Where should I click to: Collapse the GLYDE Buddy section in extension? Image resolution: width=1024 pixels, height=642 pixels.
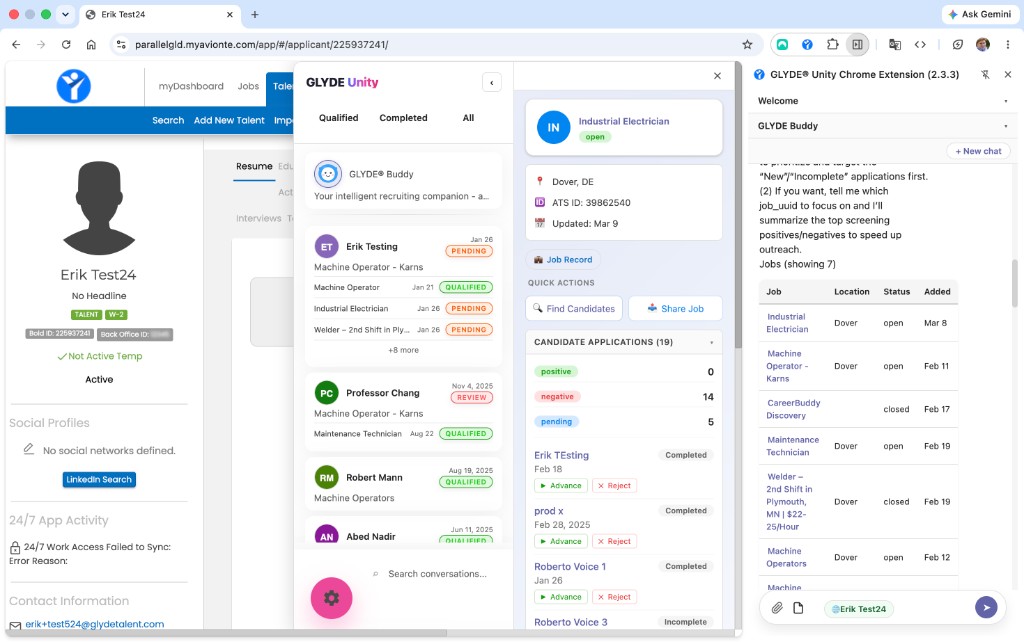1006,126
